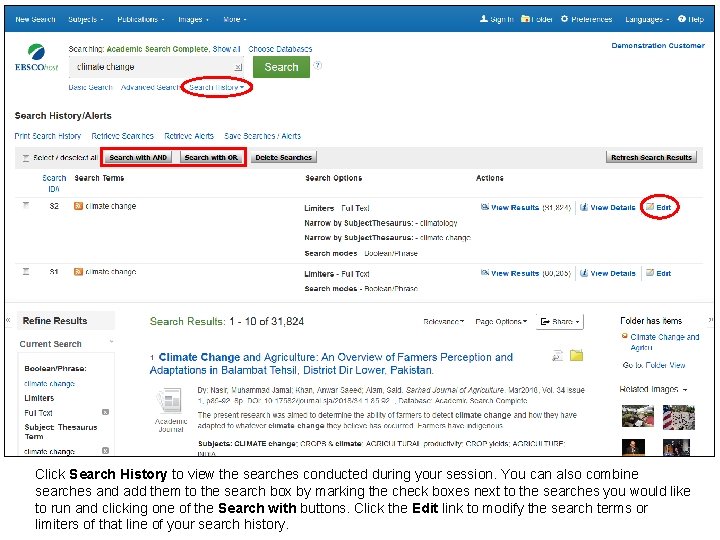The width and height of the screenshot is (720, 540).
Task: Click the Search with OR button
Action: 211,158
